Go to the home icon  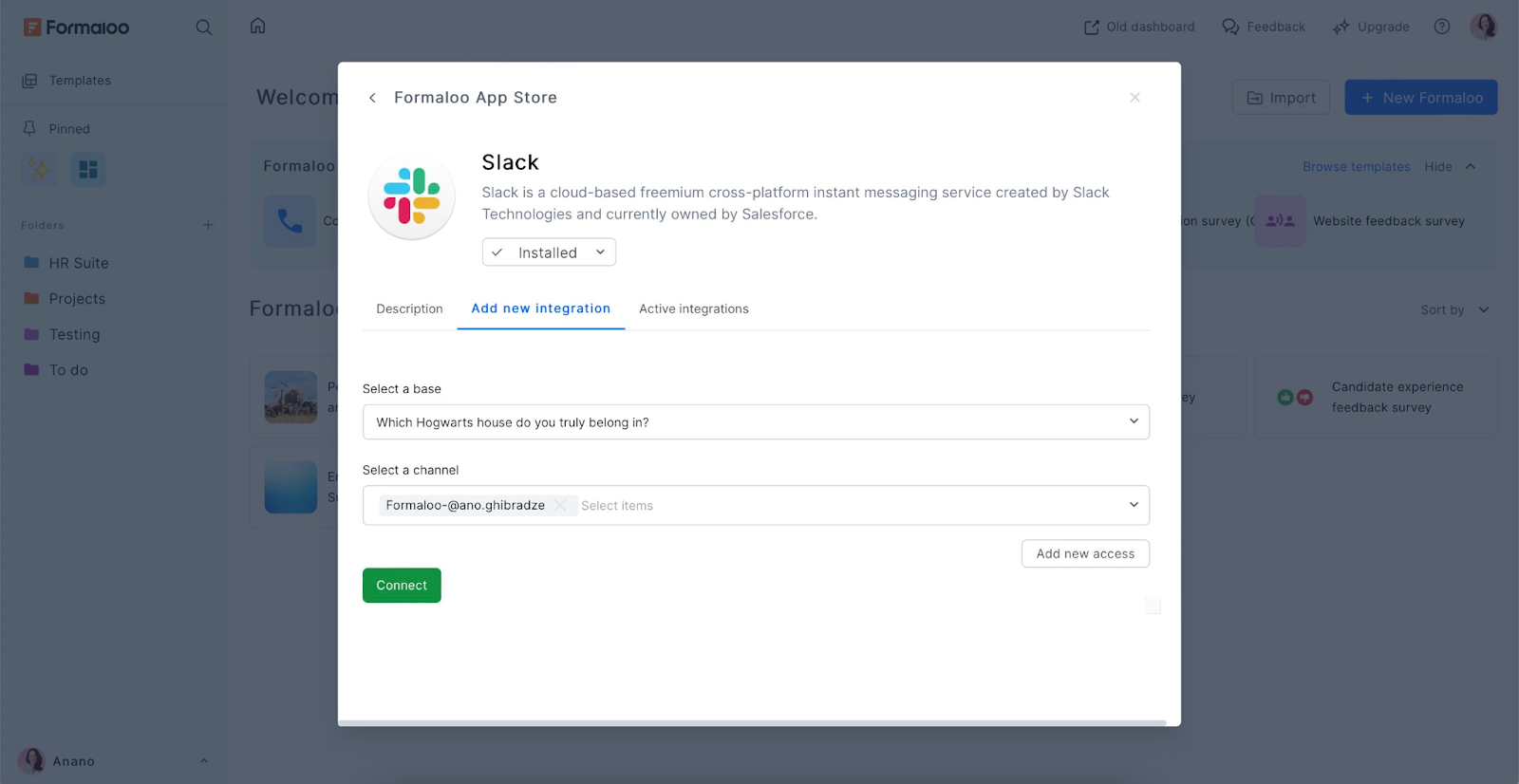coord(257,26)
